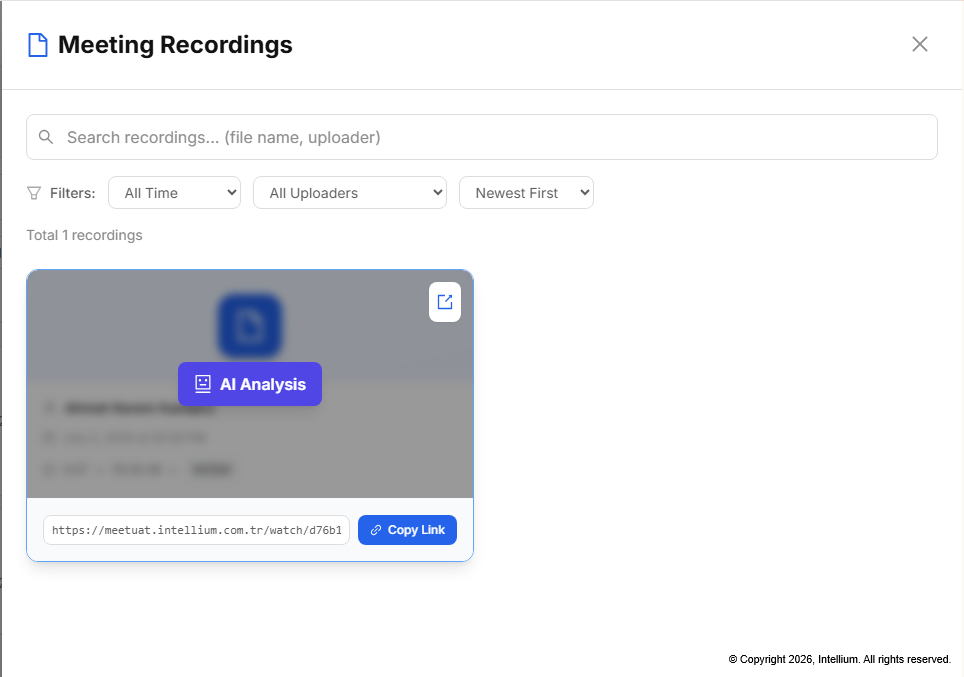The width and height of the screenshot is (964, 677).
Task: Copy the recording link
Action: 407,530
